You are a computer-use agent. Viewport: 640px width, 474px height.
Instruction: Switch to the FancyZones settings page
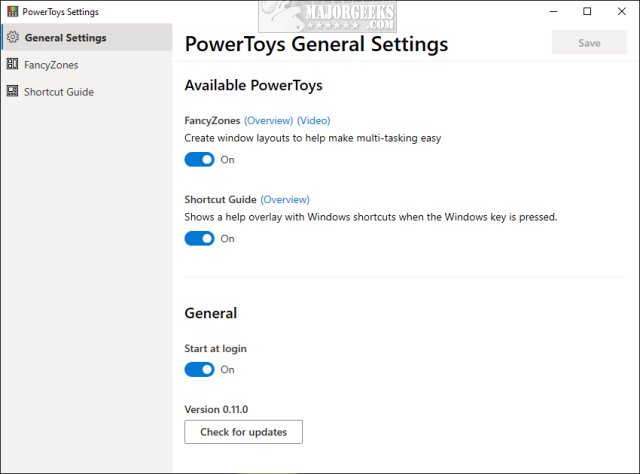52,65
